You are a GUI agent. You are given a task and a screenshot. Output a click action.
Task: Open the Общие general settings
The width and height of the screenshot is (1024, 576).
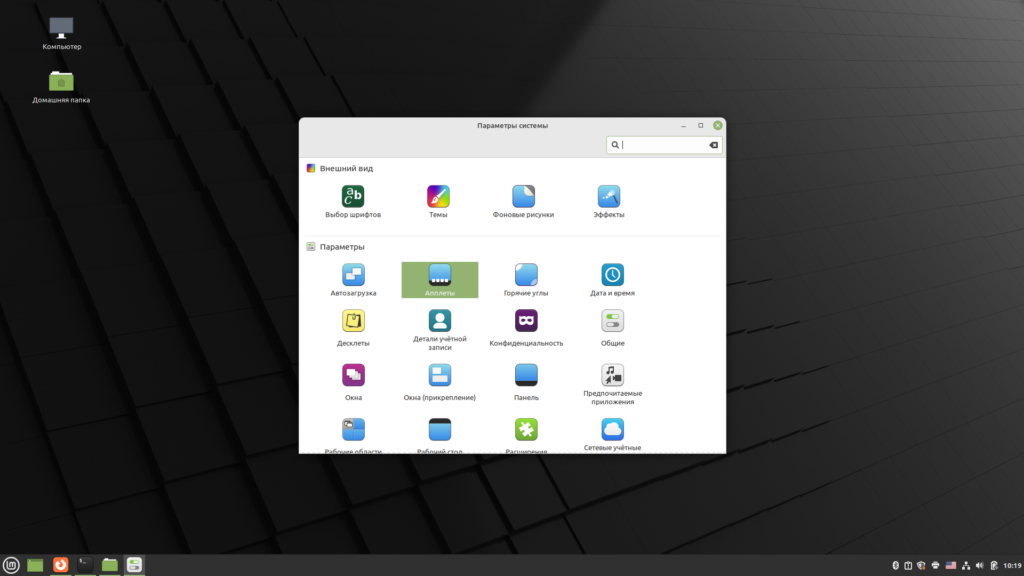coord(612,322)
